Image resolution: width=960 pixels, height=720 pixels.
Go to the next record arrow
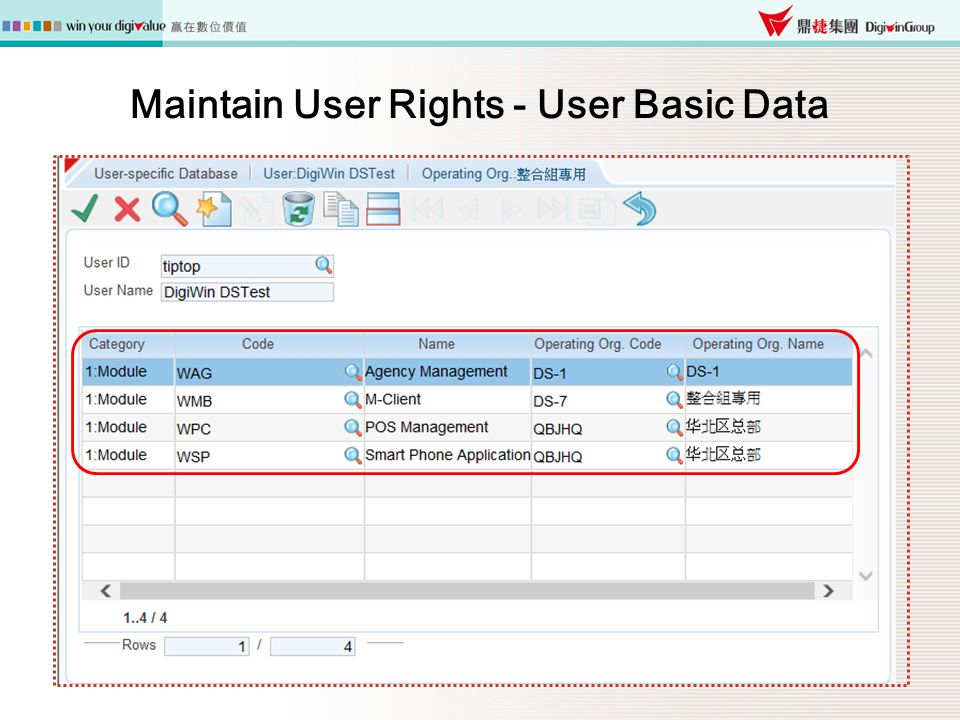(511, 209)
